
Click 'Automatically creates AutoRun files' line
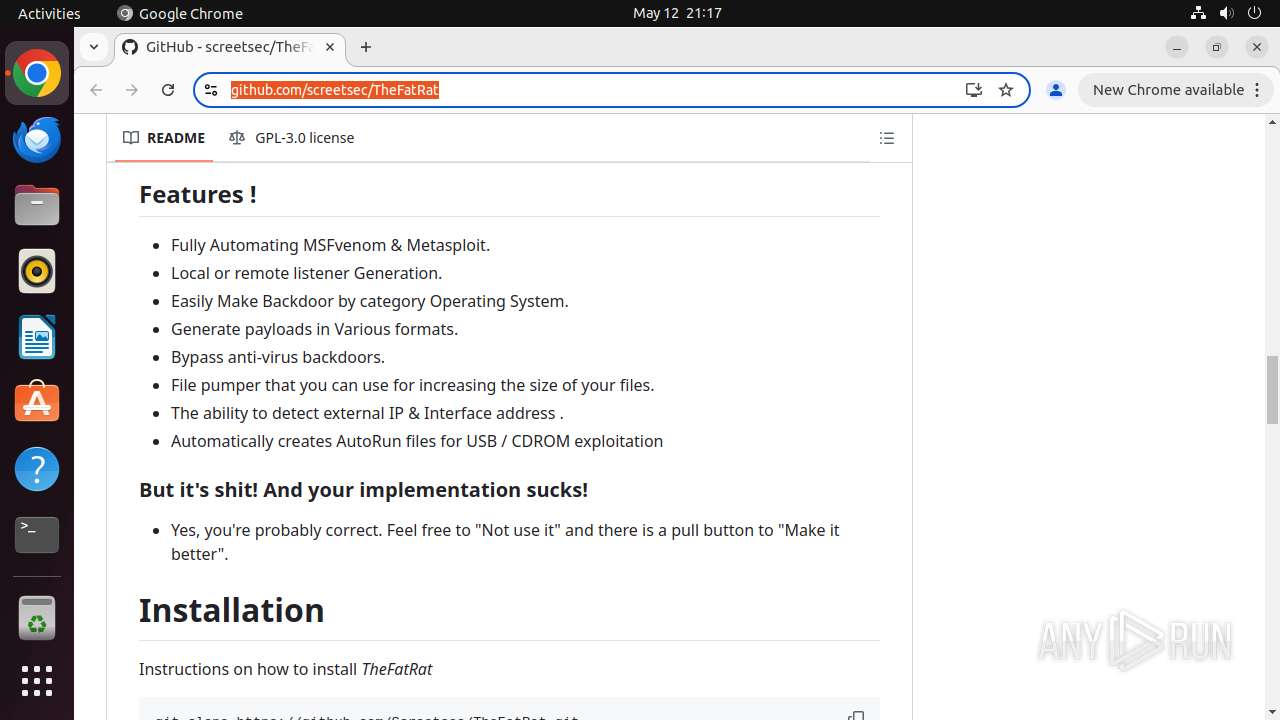[x=417, y=441]
